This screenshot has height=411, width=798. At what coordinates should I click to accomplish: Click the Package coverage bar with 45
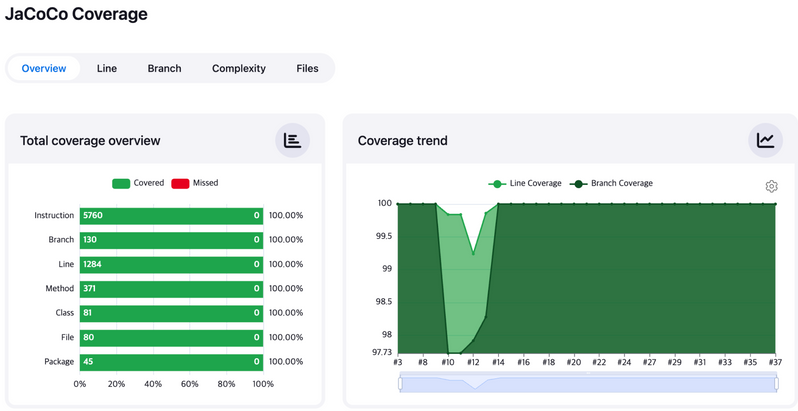click(172, 362)
